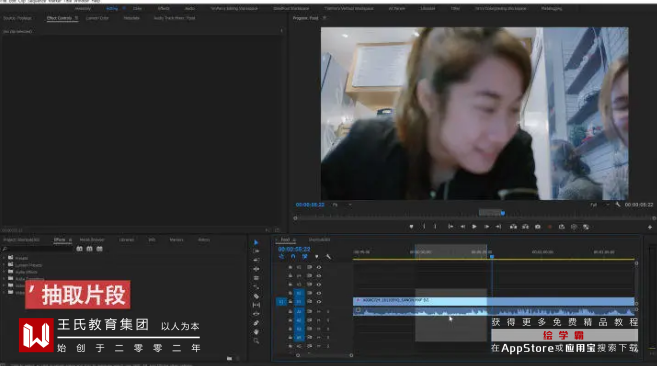This screenshot has width=657, height=366.
Task: Mute audio track A1
Action: point(319,311)
